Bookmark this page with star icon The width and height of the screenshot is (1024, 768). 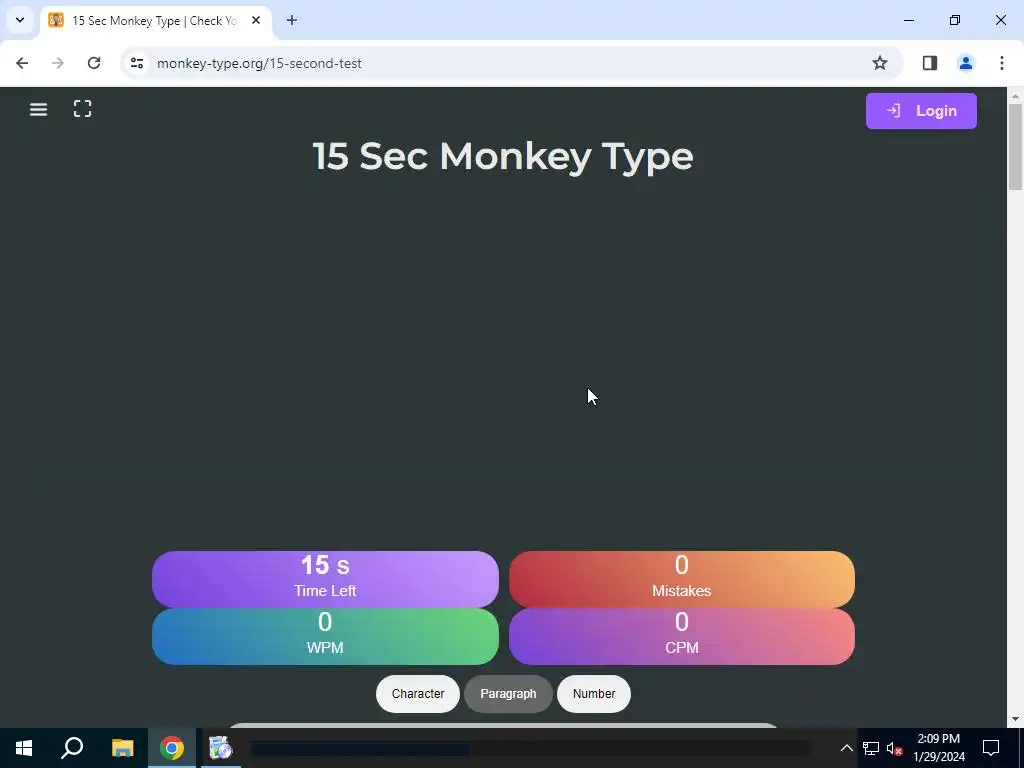[x=880, y=63]
